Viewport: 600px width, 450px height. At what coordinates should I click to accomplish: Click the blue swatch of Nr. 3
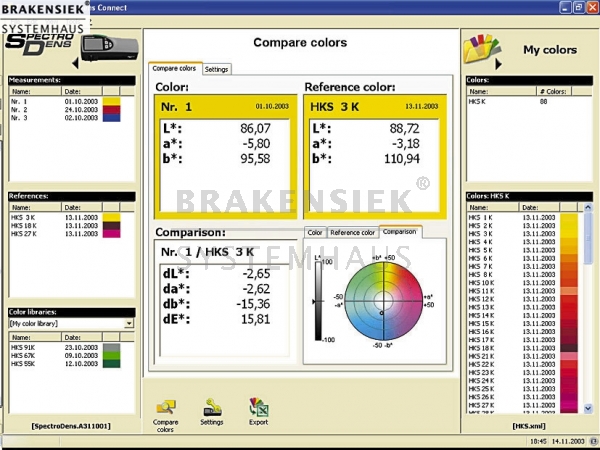coord(111,118)
